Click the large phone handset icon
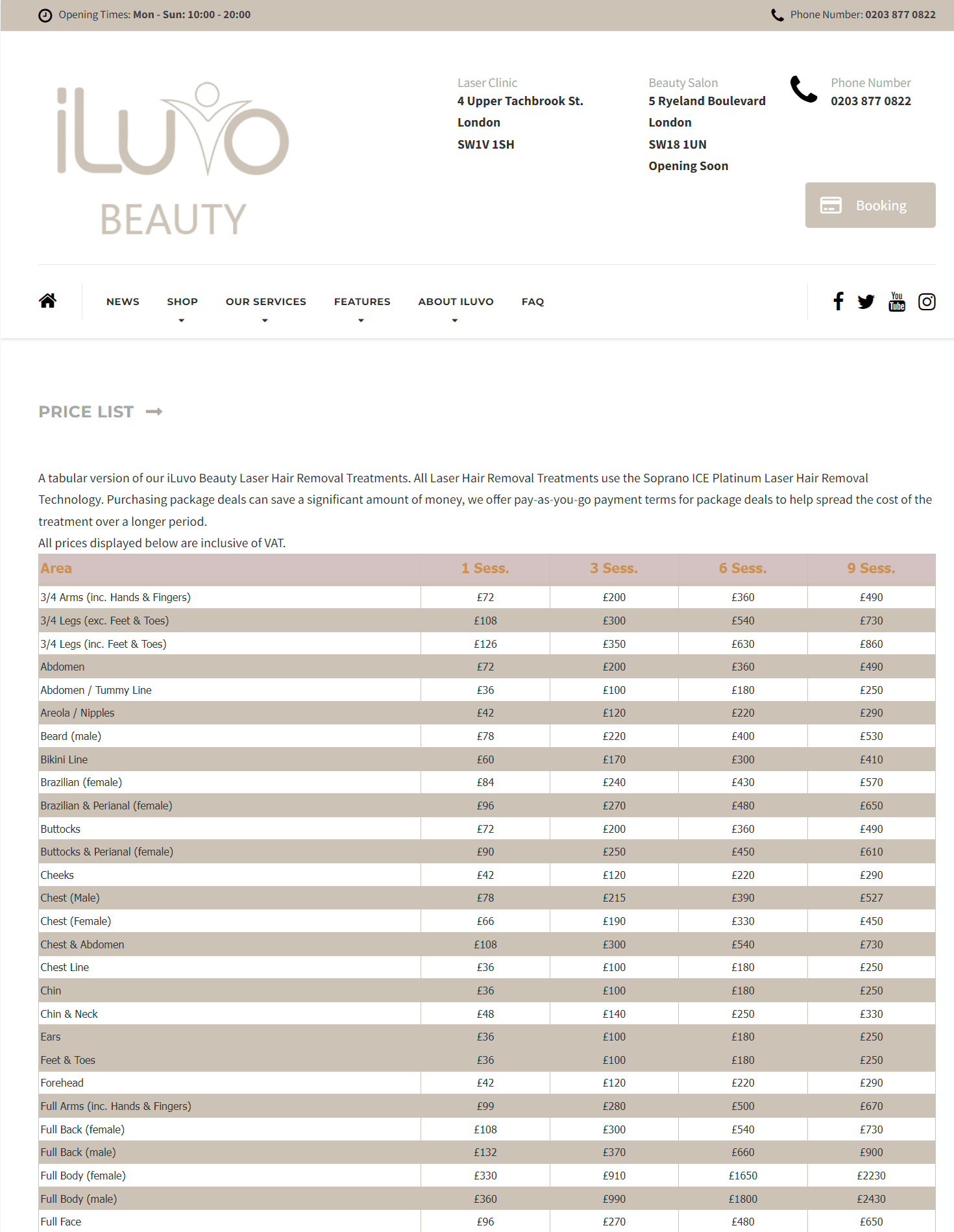This screenshot has width=954, height=1232. 803,90
